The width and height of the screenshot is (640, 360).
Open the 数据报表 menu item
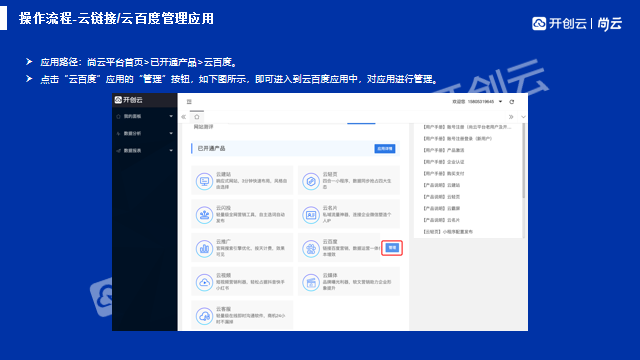point(144,151)
